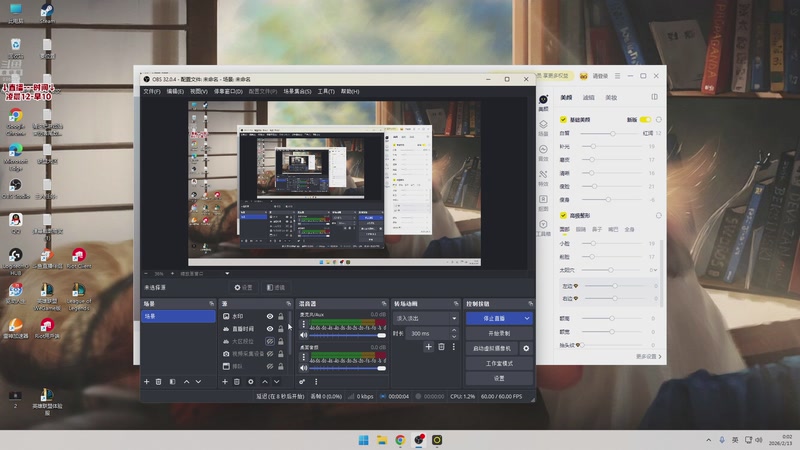Toggle split compare icon in beauty panel
Image resolution: width=800 pixels, height=450 pixels.
655,97
